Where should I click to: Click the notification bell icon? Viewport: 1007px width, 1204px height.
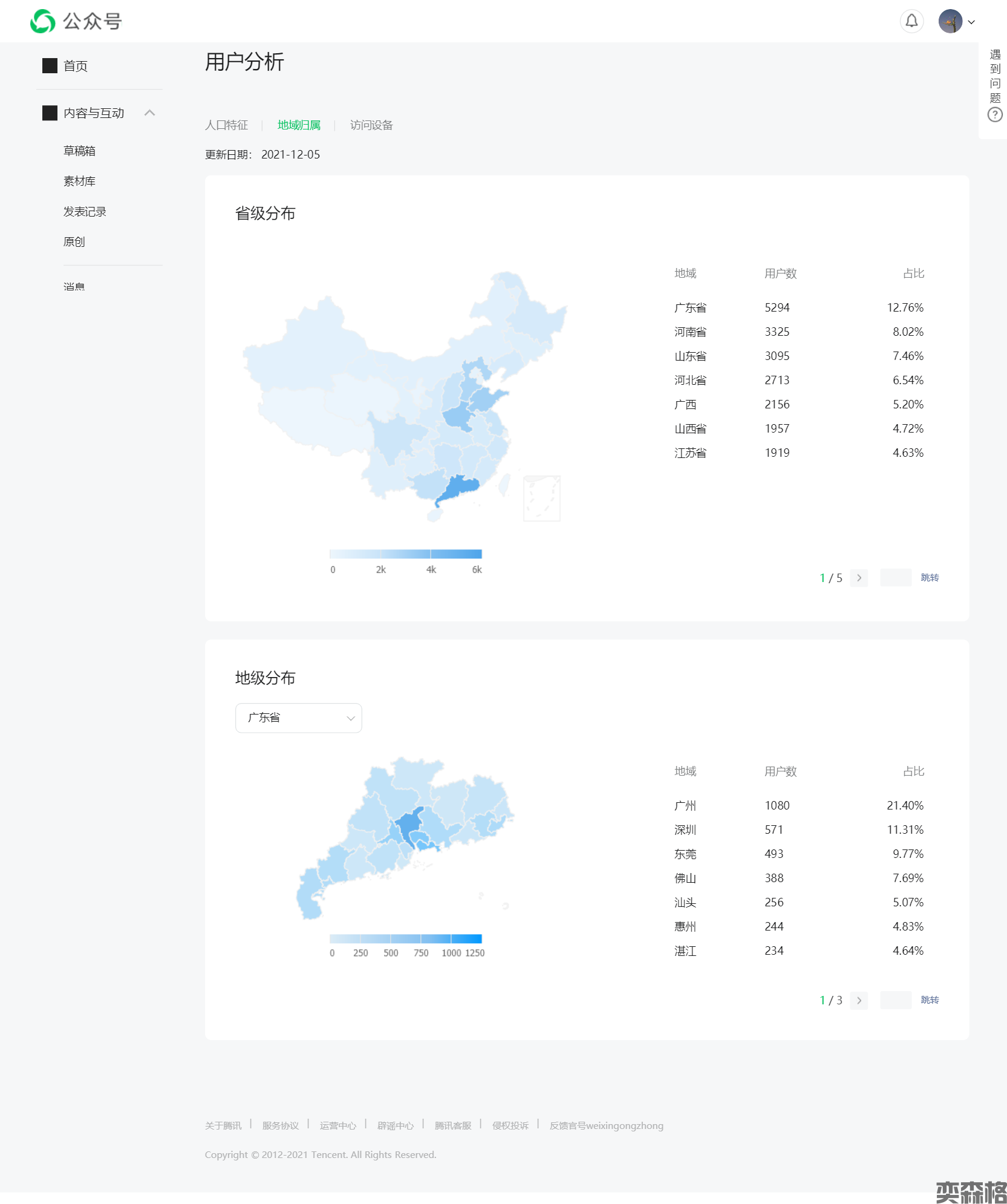911,22
